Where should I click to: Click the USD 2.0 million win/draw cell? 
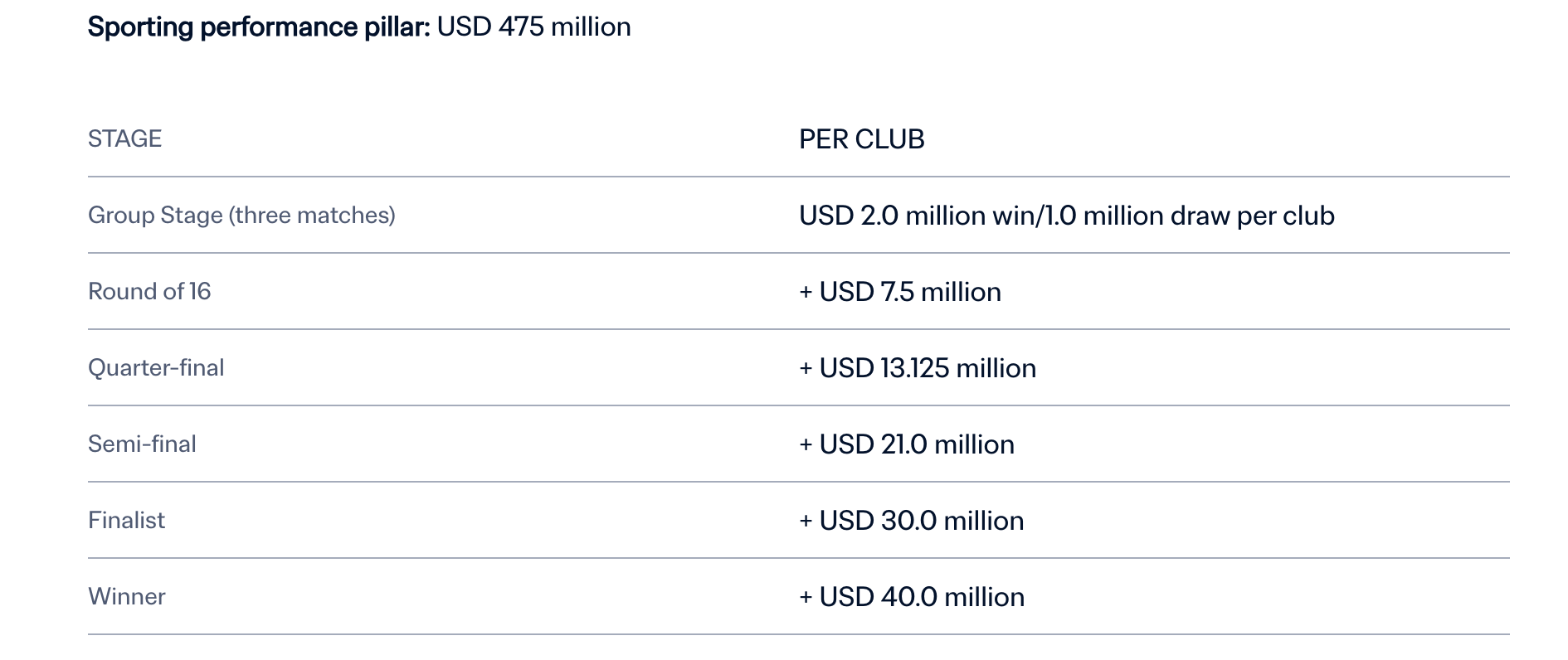coord(1067,216)
